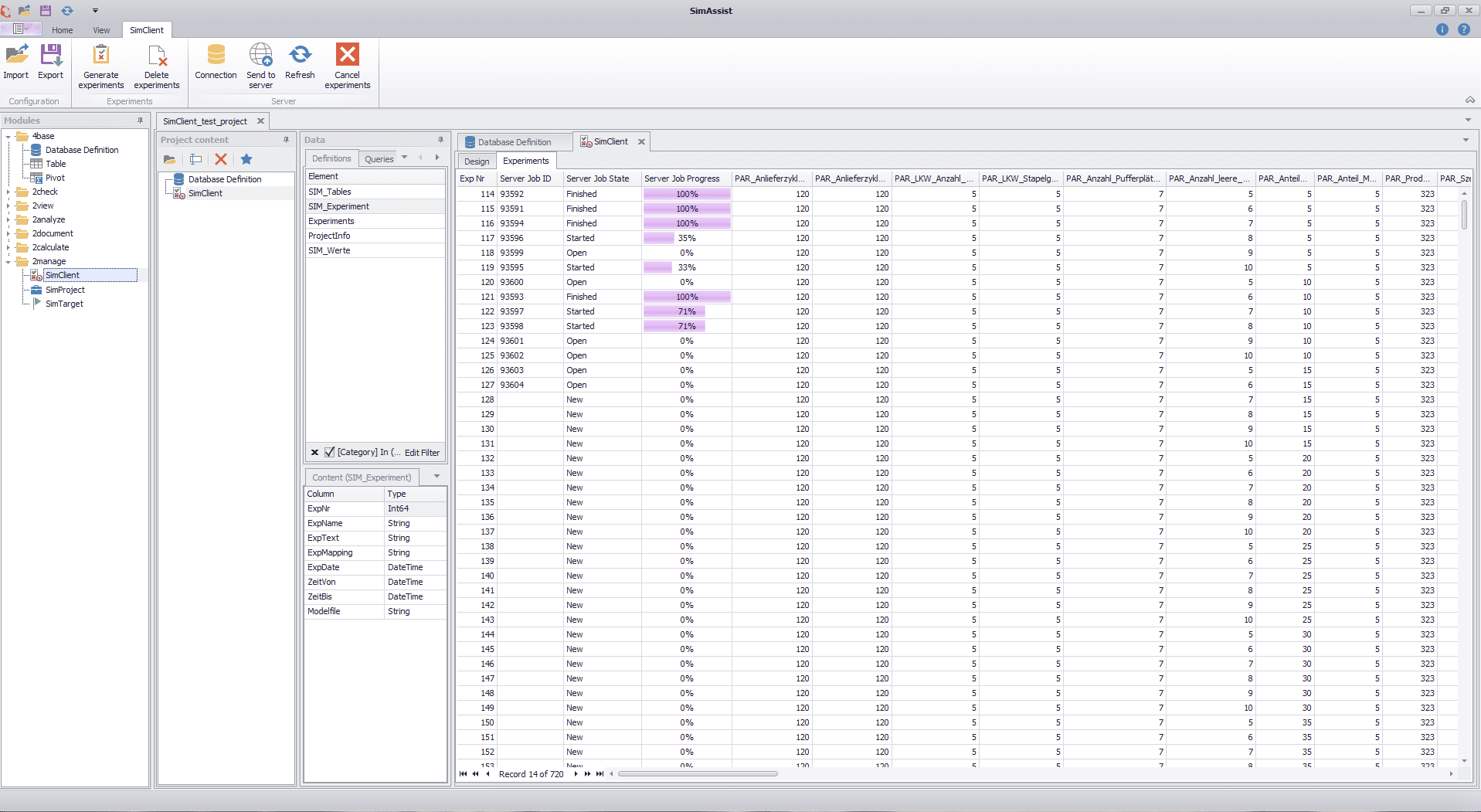The height and width of the screenshot is (812, 1481).
Task: Toggle the Category filter checkbox
Action: 330,452
